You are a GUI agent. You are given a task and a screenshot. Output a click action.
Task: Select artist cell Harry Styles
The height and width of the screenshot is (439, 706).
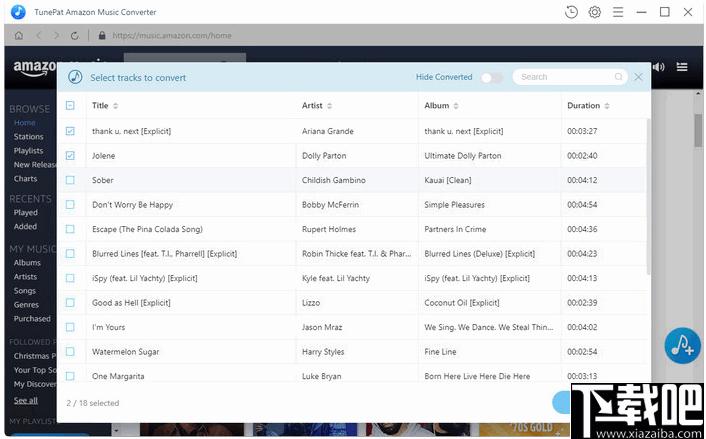[x=323, y=352]
